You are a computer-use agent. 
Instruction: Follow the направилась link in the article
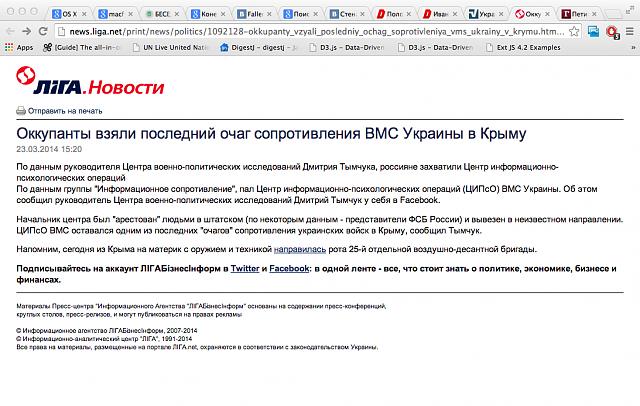point(300,249)
